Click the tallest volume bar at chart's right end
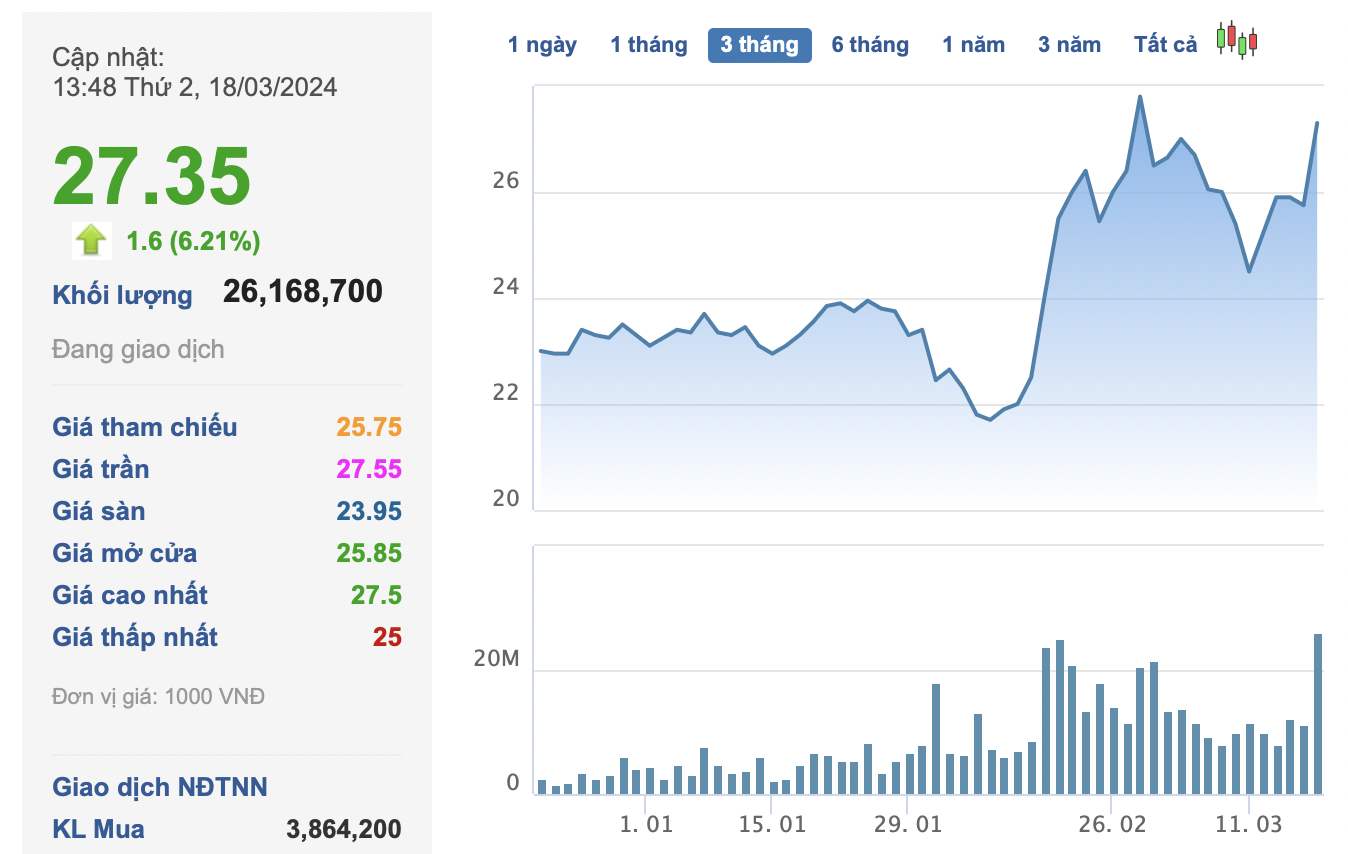This screenshot has height=854, width=1348. coord(1318,714)
